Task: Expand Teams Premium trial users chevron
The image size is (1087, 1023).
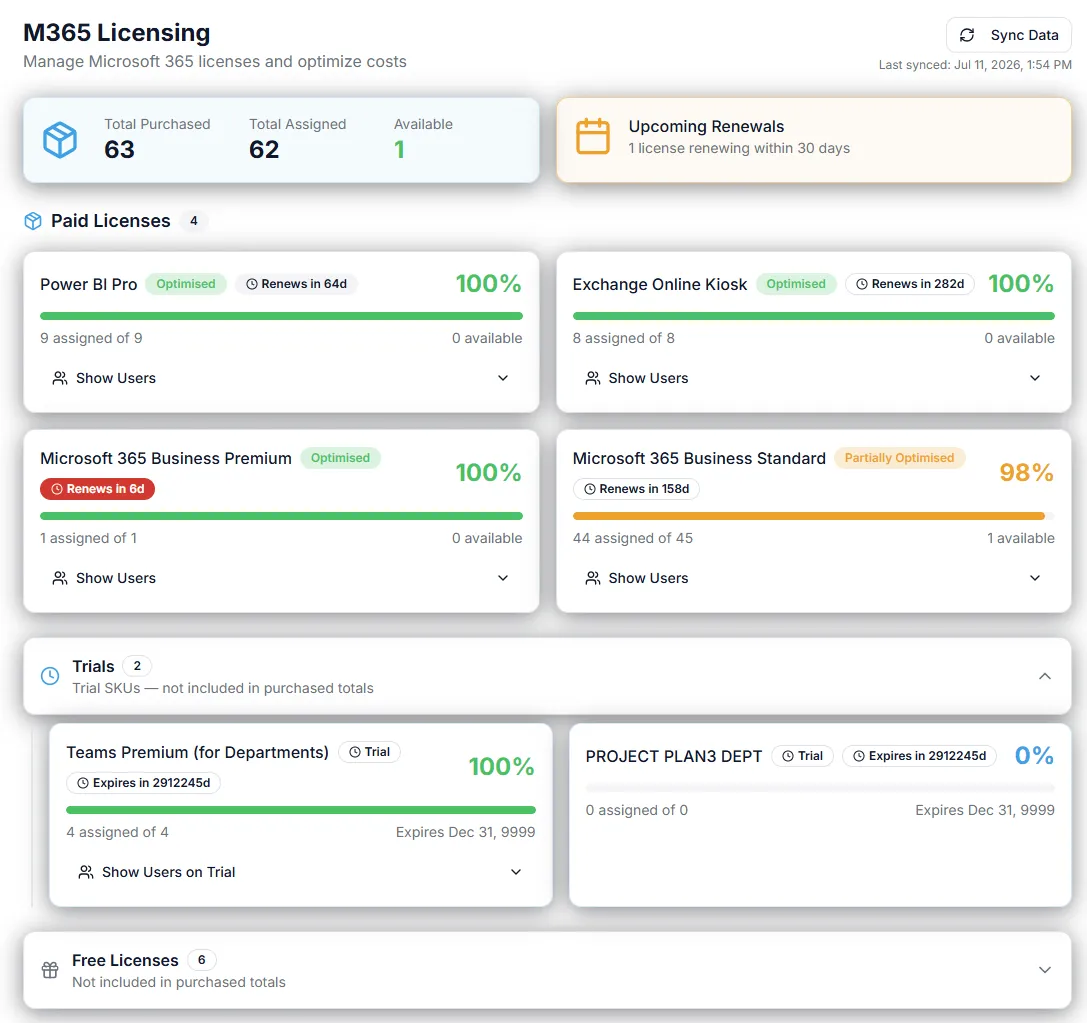Action: (516, 872)
